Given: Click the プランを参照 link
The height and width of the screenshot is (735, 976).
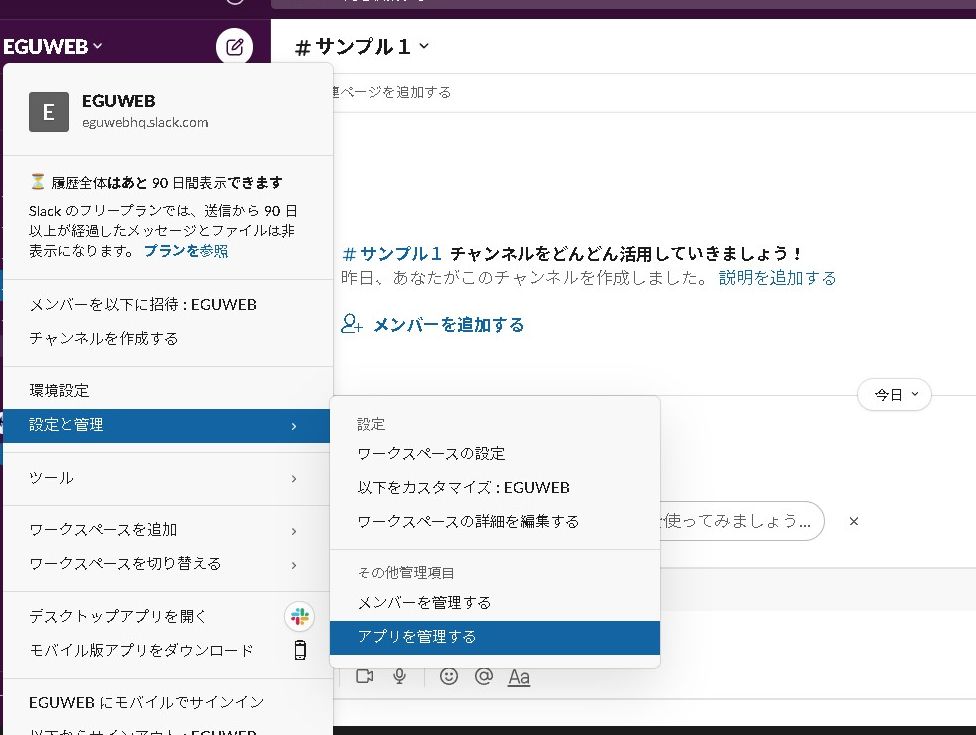Looking at the screenshot, I should (186, 251).
